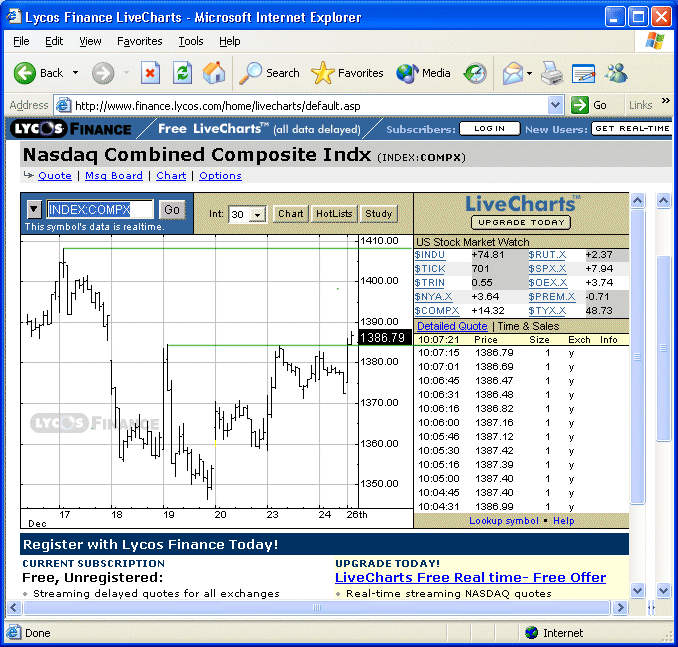Click the Stop loading icon
This screenshot has width=678, height=647.
click(x=150, y=73)
